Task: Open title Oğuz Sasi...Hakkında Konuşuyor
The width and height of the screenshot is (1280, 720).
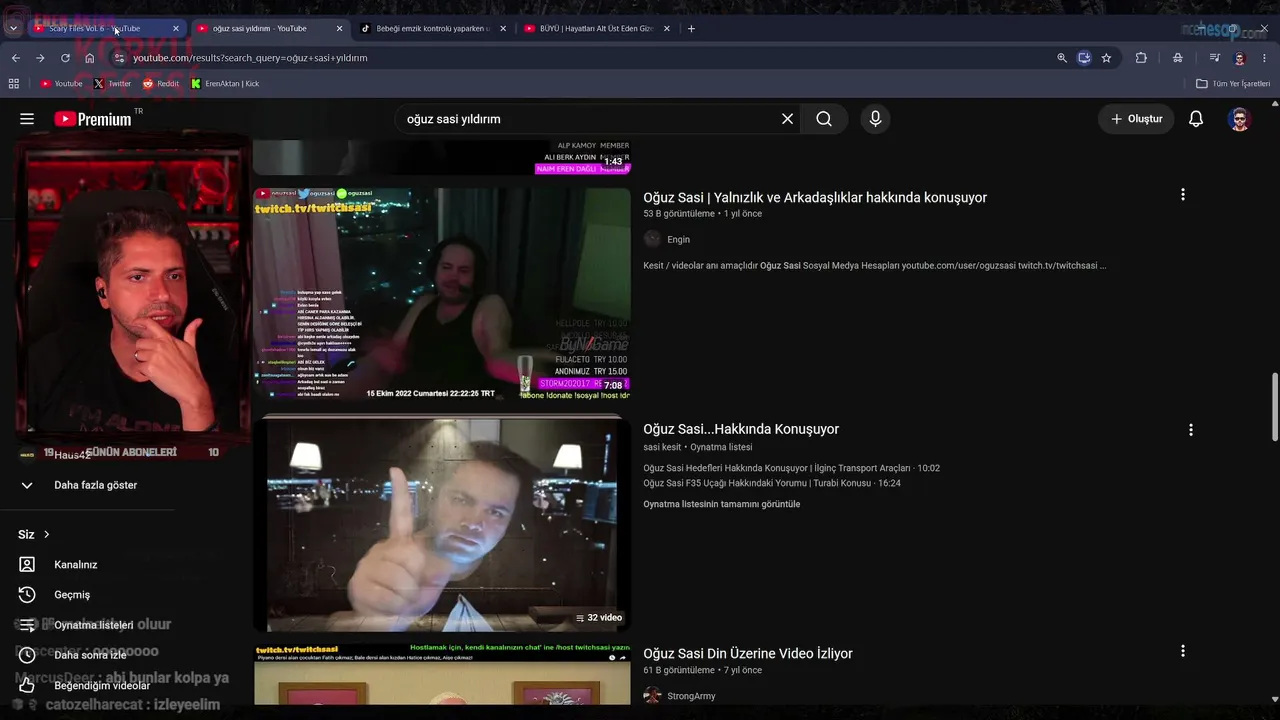Action: coord(741,429)
